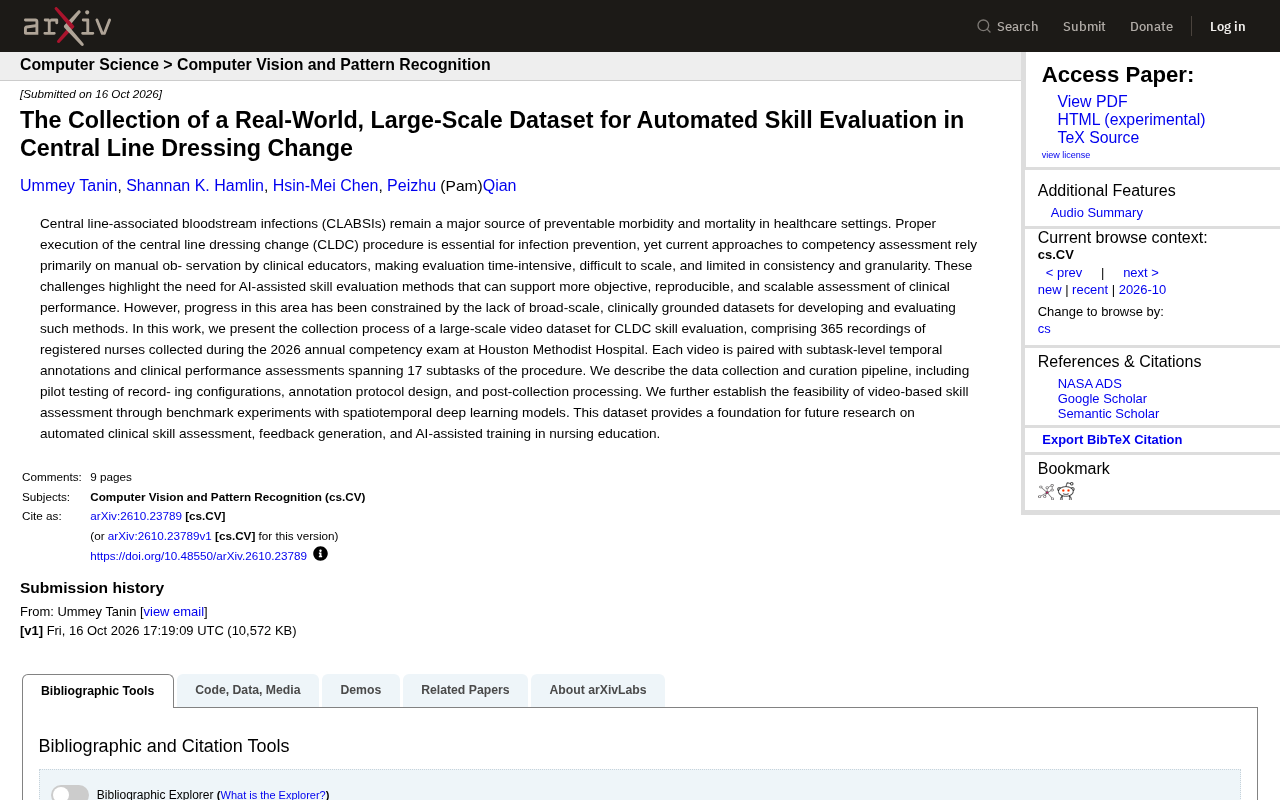Go to the next > paper
The image size is (1280, 800).
pos(1141,273)
